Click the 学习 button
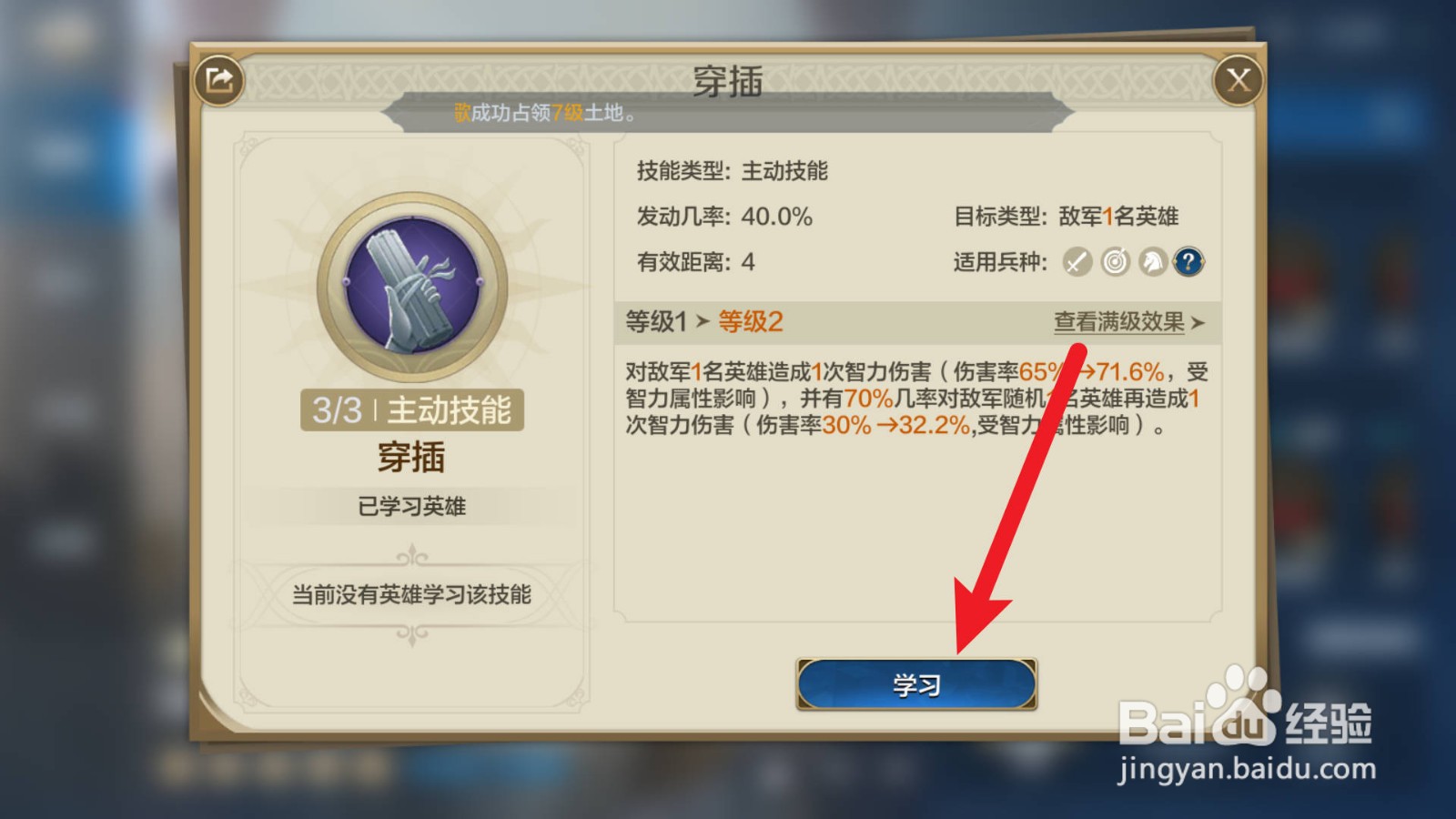The width and height of the screenshot is (1456, 819). coord(916,684)
